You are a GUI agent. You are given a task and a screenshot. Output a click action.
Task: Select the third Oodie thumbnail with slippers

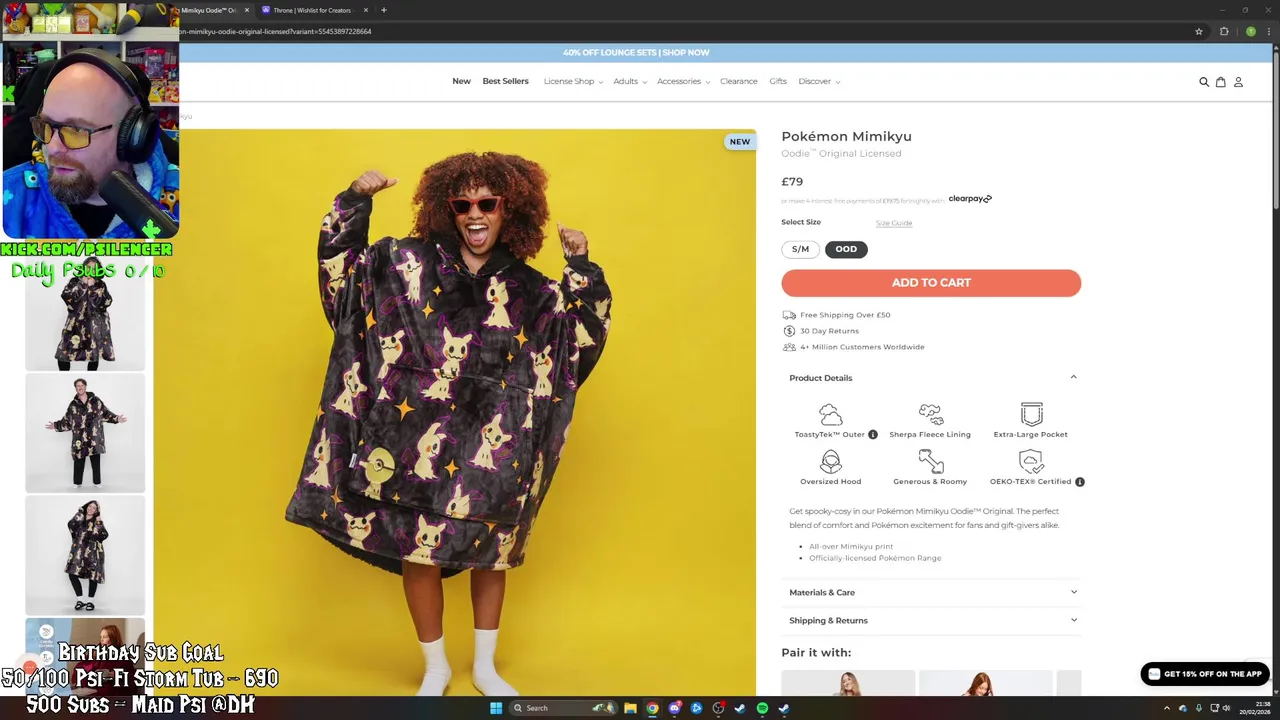point(85,555)
